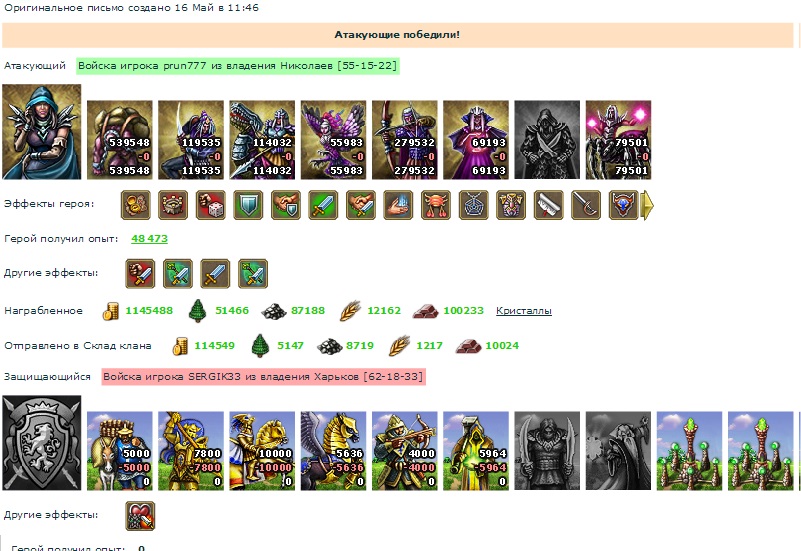The width and height of the screenshot is (801, 551).
Task: Open the Кристаллы link
Action: 524,310
